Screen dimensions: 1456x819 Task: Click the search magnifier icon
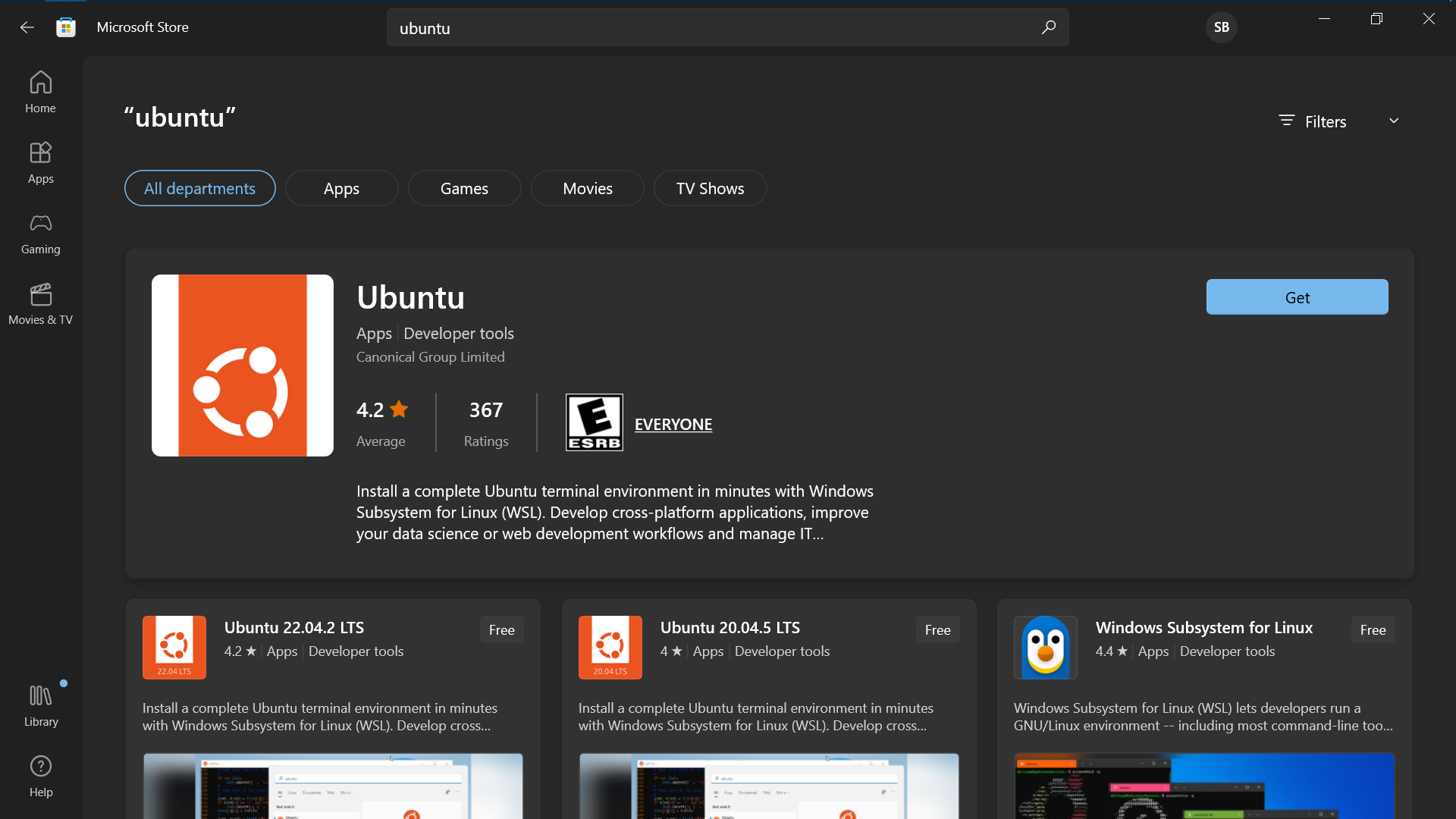(1048, 27)
